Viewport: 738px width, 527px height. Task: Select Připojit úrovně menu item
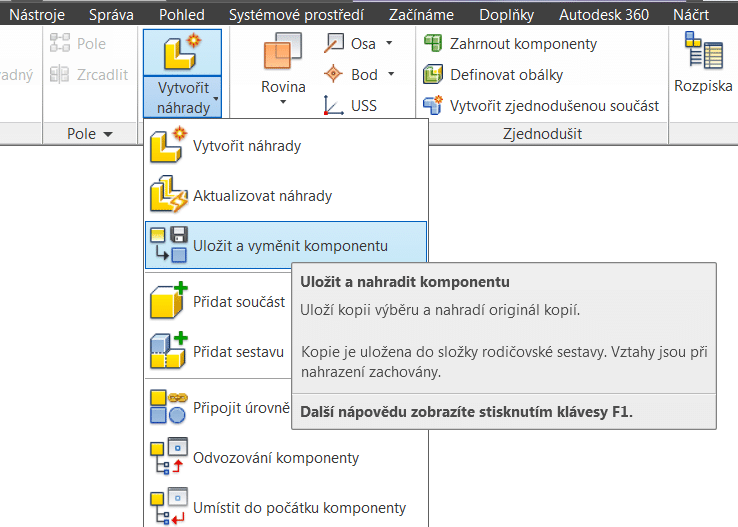tap(218, 407)
